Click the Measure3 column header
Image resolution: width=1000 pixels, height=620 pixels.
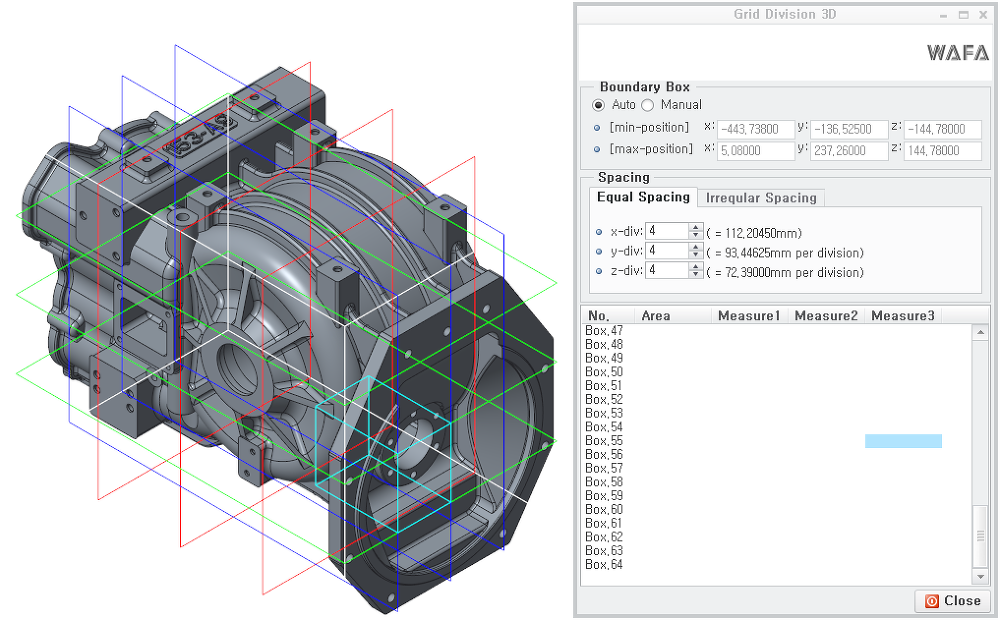pyautogui.click(x=903, y=316)
